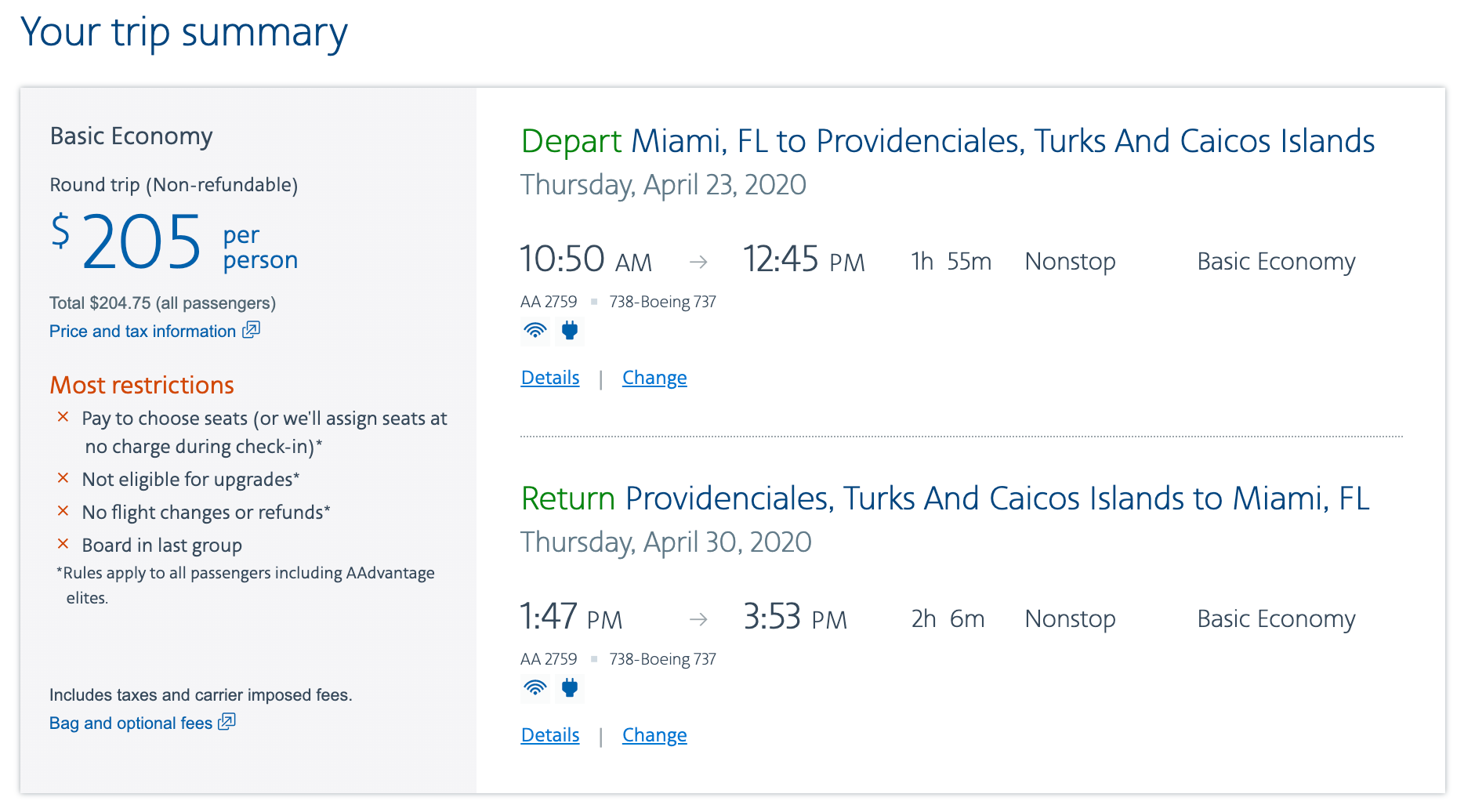Click red X beside Pay to choose seats

(x=63, y=417)
